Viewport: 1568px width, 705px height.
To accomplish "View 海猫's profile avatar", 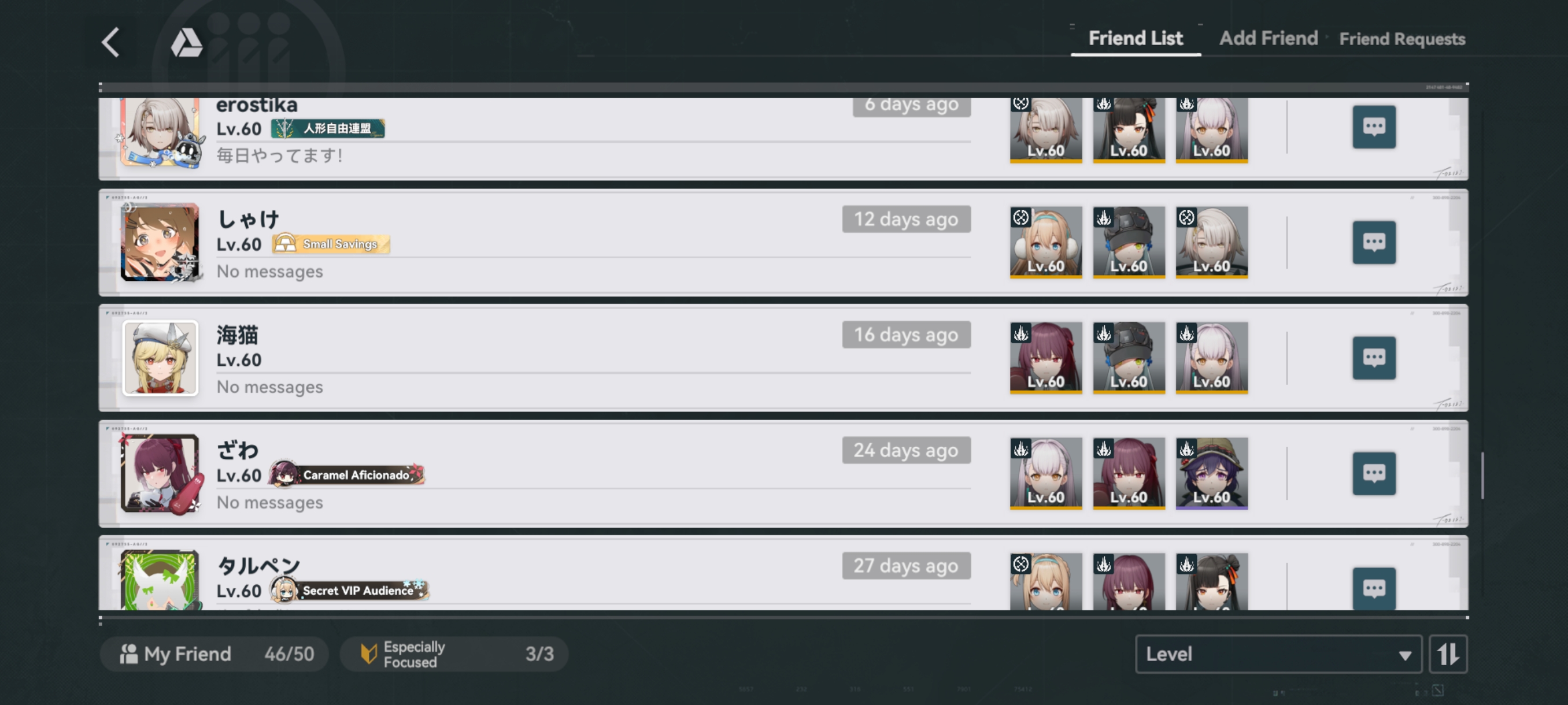I will pos(160,358).
